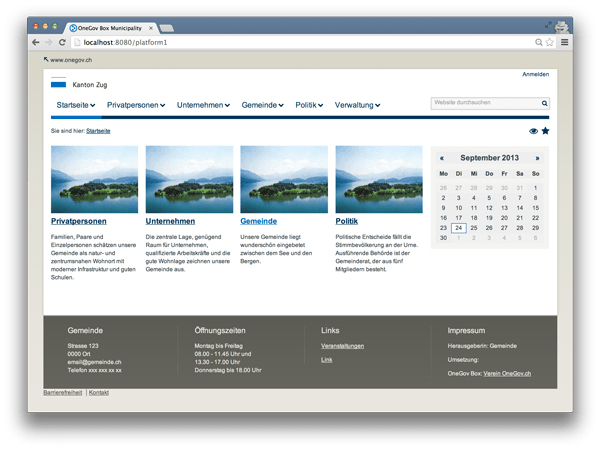Click the email@gemeinde.ch footer text
Image resolution: width=600 pixels, height=450 pixels.
95,362
